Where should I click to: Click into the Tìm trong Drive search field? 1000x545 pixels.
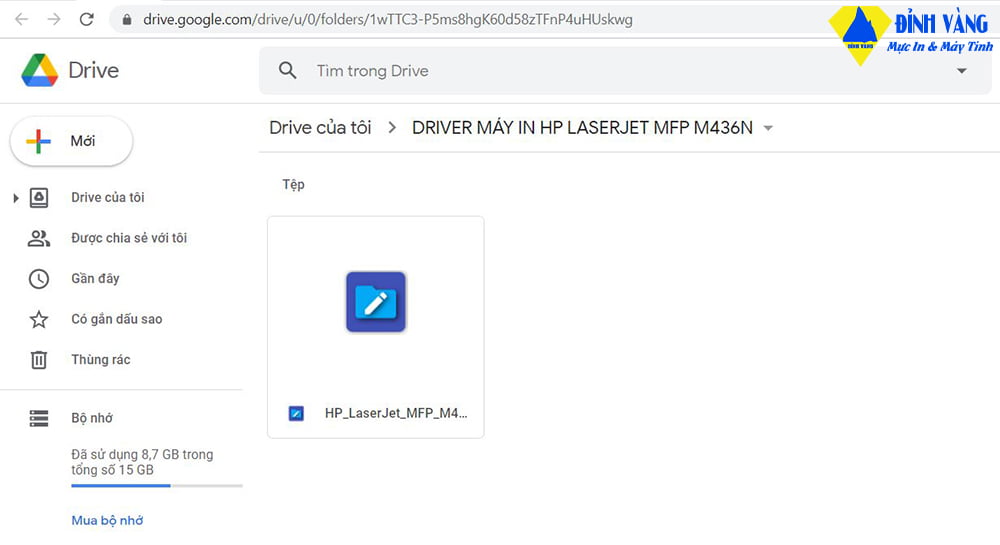point(625,71)
